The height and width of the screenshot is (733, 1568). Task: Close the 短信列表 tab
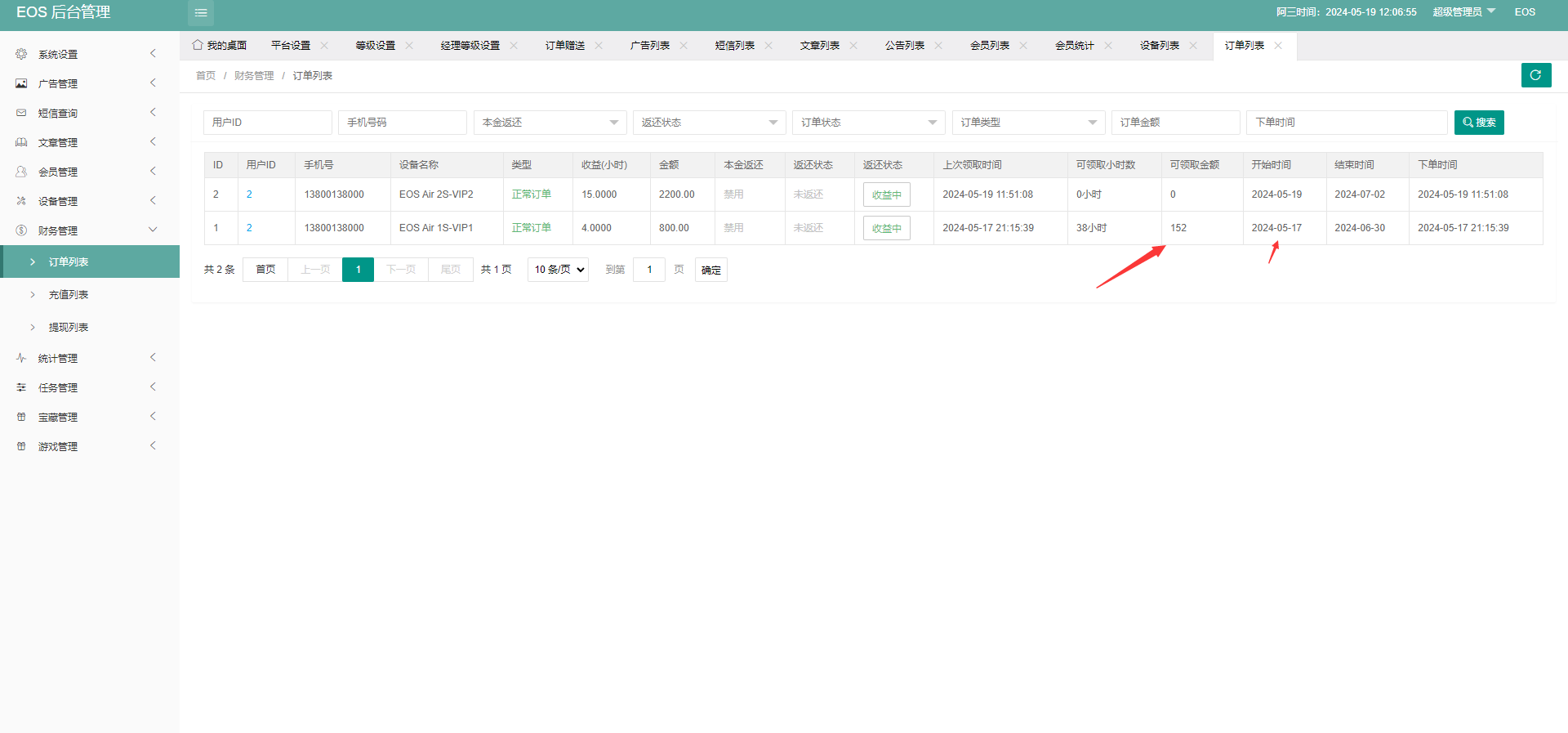pyautogui.click(x=768, y=46)
